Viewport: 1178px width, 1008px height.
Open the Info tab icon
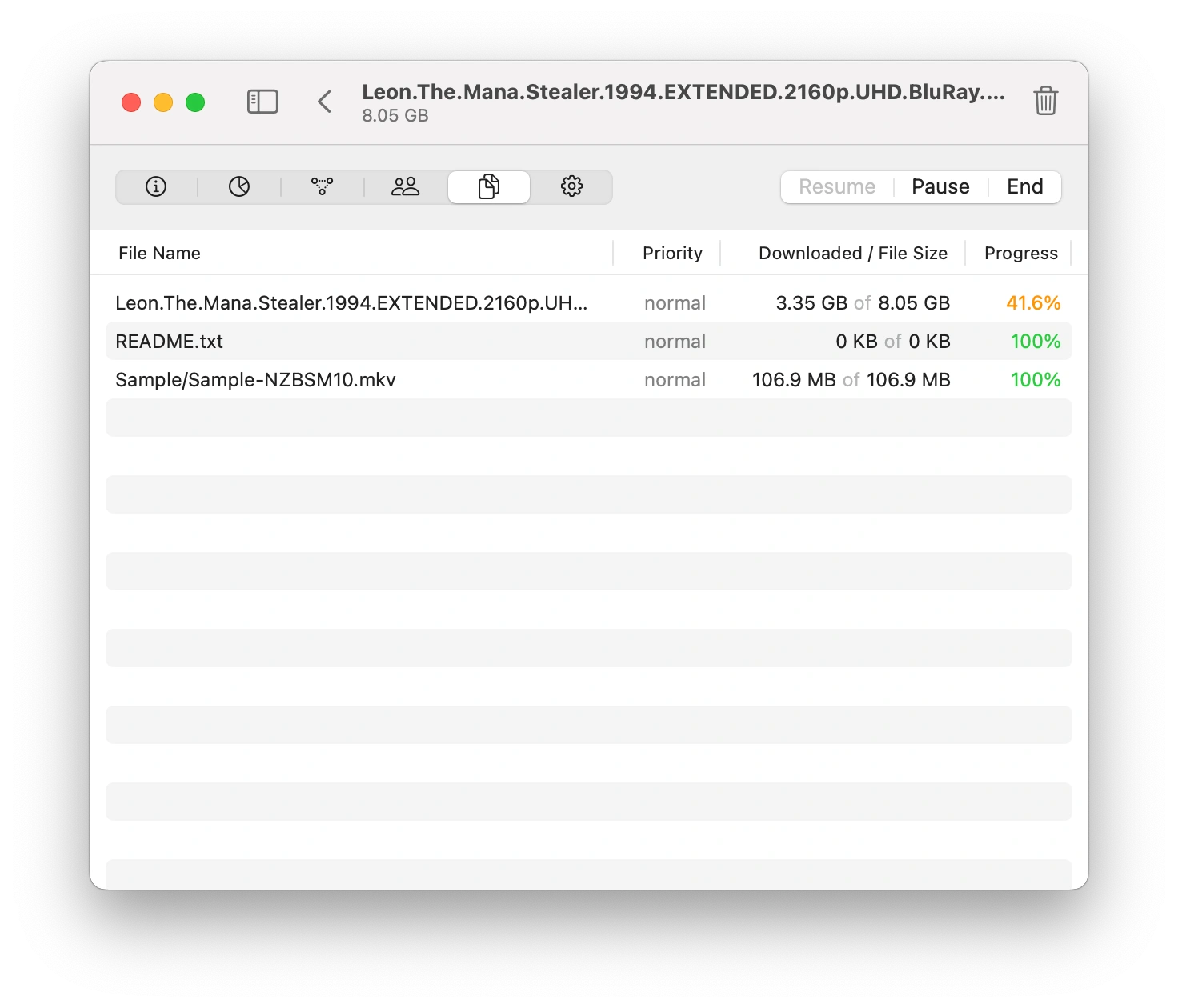pyautogui.click(x=156, y=187)
